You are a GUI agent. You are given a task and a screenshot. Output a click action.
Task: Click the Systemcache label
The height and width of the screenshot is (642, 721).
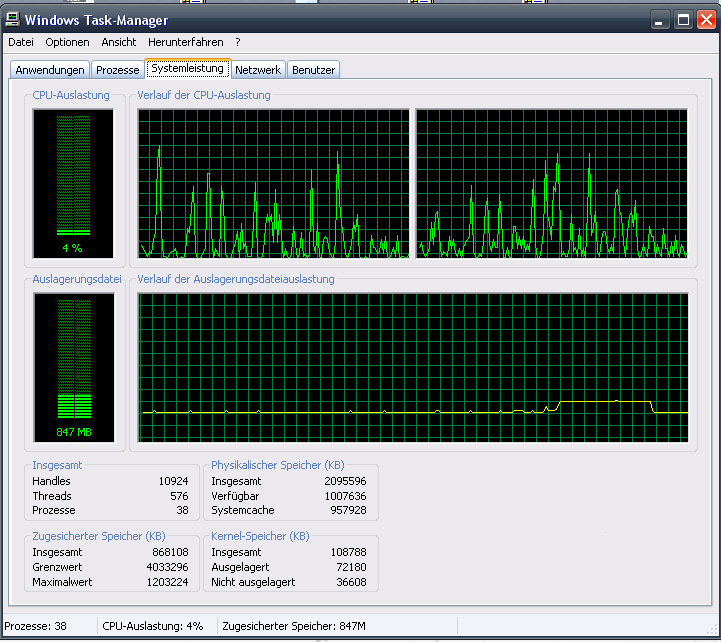tap(243, 510)
